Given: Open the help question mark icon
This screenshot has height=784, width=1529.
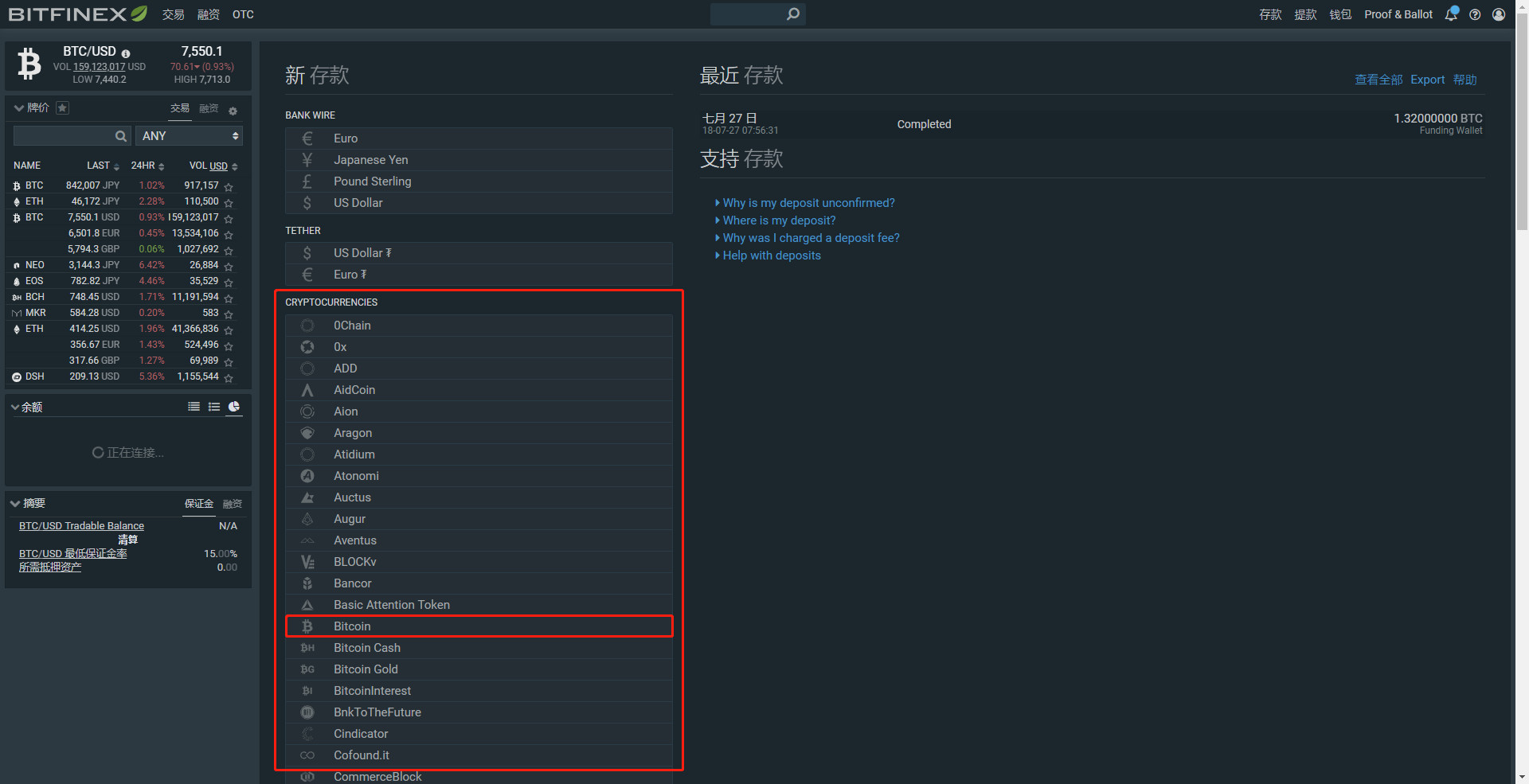Looking at the screenshot, I should pyautogui.click(x=1475, y=14).
